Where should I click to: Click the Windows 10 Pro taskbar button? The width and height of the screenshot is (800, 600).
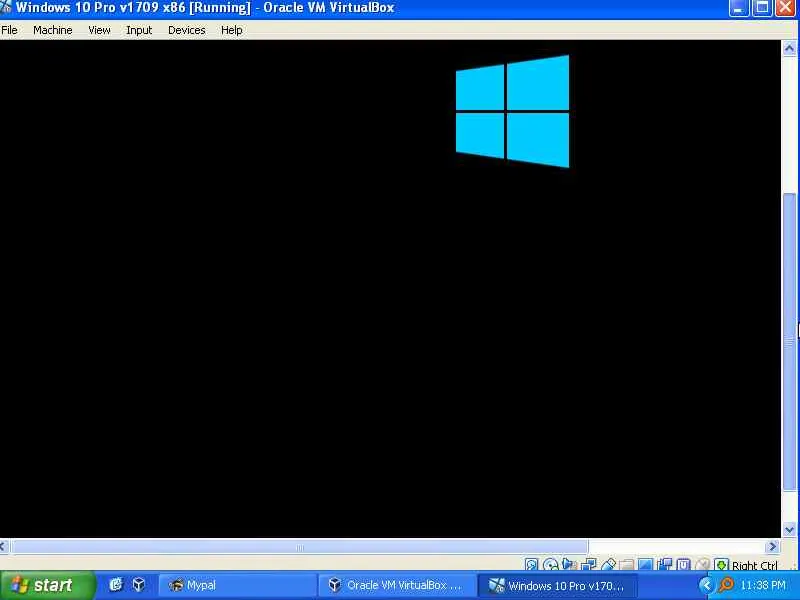tap(556, 585)
